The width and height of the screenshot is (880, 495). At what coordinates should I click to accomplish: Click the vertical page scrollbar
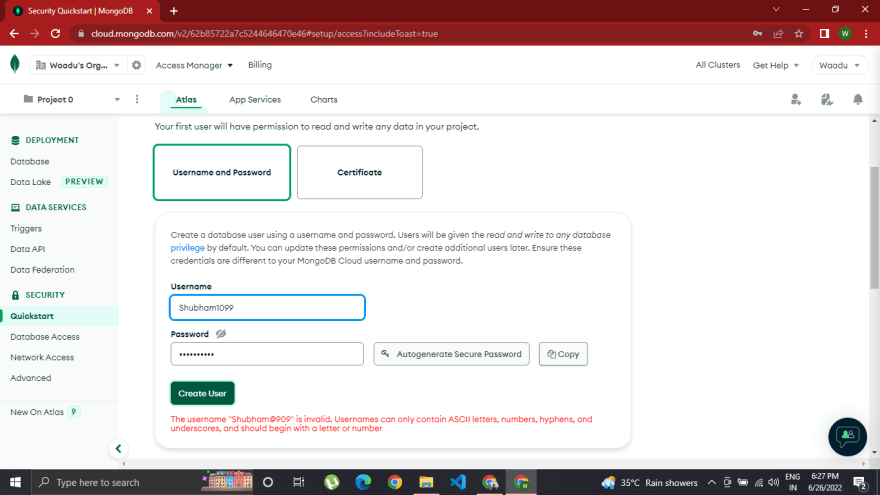tap(874, 228)
